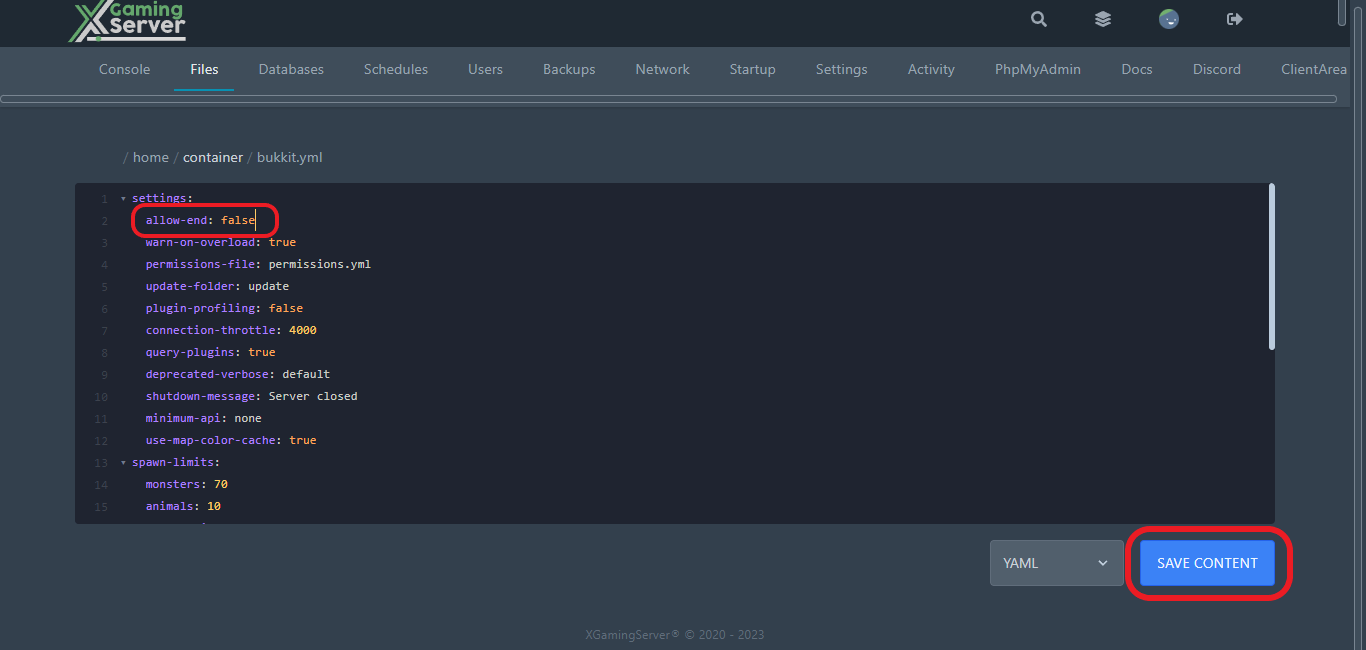Go to the Schedules tab
Screen dimensions: 1366x650
tap(396, 69)
